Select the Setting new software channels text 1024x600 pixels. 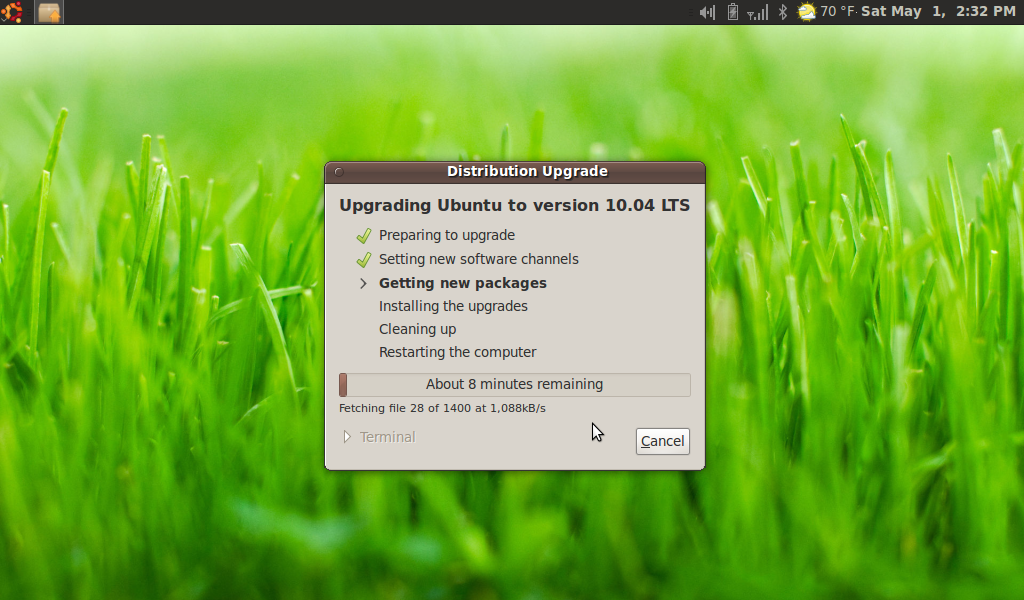click(479, 259)
